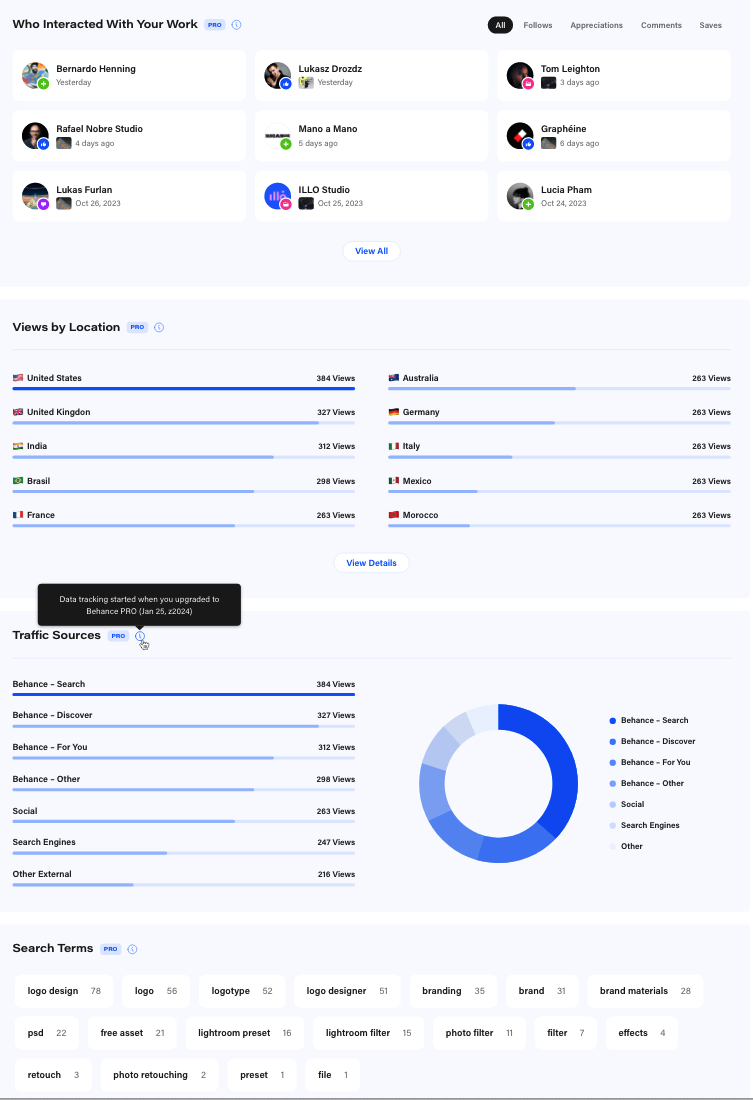
Task: Switch to the Appreciations tab
Action: pyautogui.click(x=596, y=25)
